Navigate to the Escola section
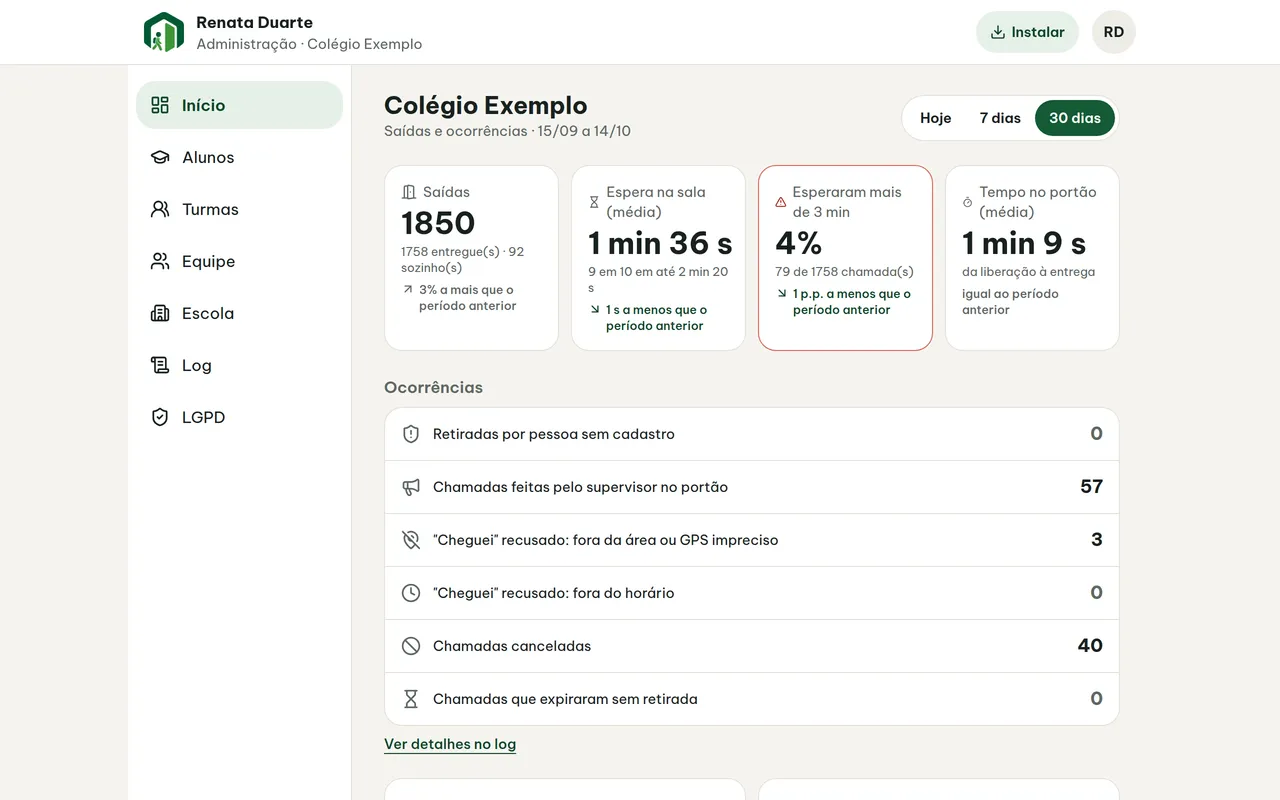The image size is (1280, 800). [239, 313]
